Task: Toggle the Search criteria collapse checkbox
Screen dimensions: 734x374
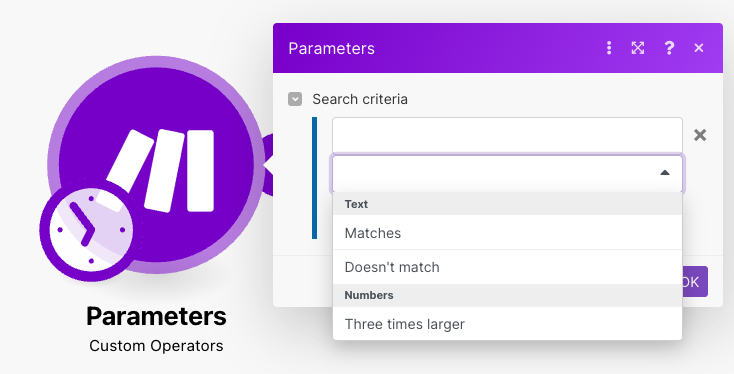Action: pyautogui.click(x=295, y=99)
